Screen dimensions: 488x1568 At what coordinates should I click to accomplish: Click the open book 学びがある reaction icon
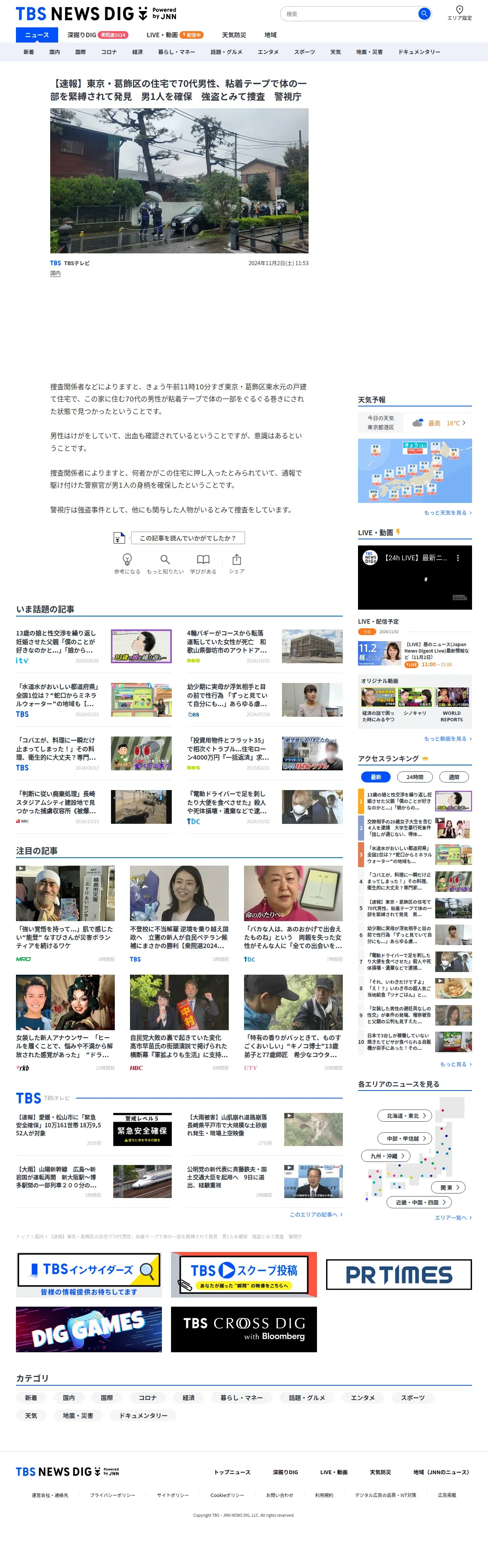[x=203, y=559]
